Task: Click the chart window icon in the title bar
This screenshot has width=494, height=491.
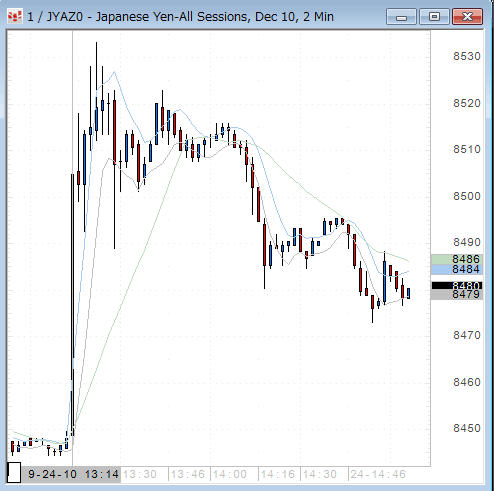Action: click(x=15, y=16)
